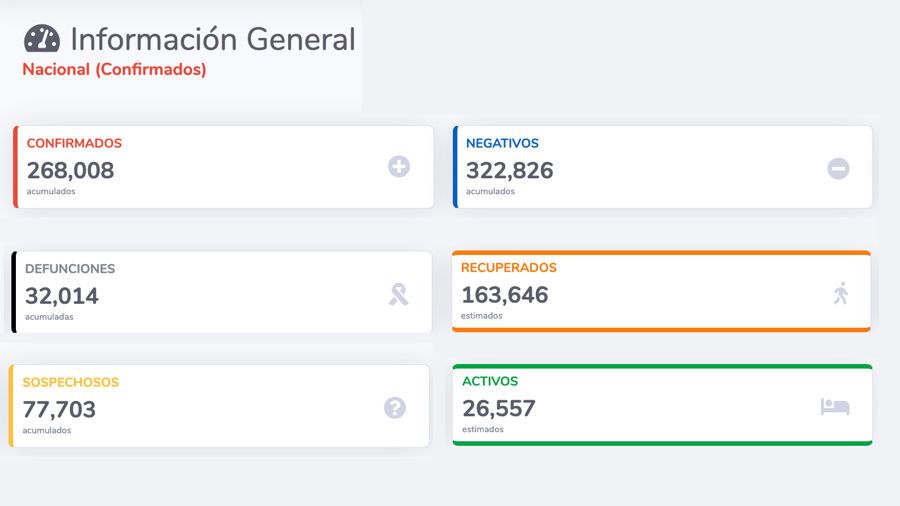
Task: Open the RECUPERADOS card label
Action: [509, 268]
